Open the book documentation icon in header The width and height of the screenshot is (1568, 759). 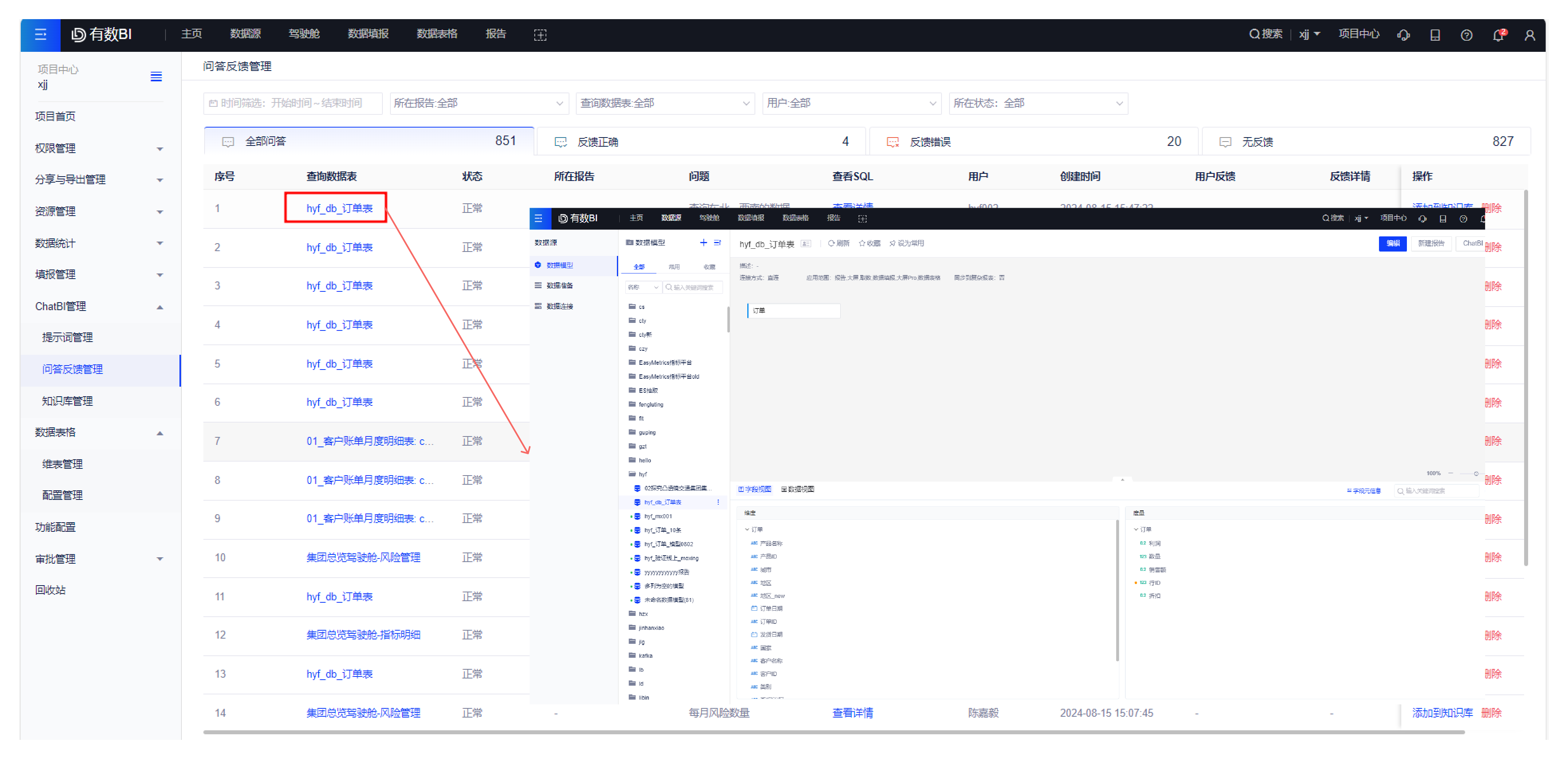pos(1435,35)
